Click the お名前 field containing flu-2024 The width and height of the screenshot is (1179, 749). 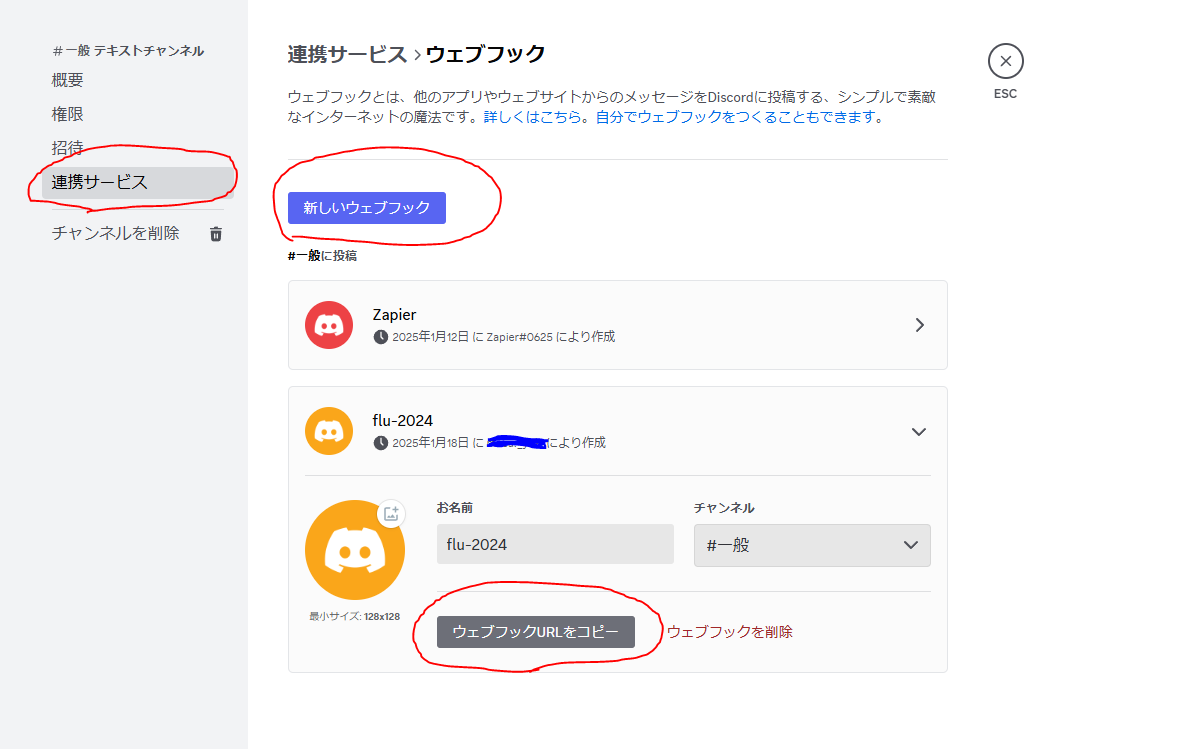(x=554, y=545)
